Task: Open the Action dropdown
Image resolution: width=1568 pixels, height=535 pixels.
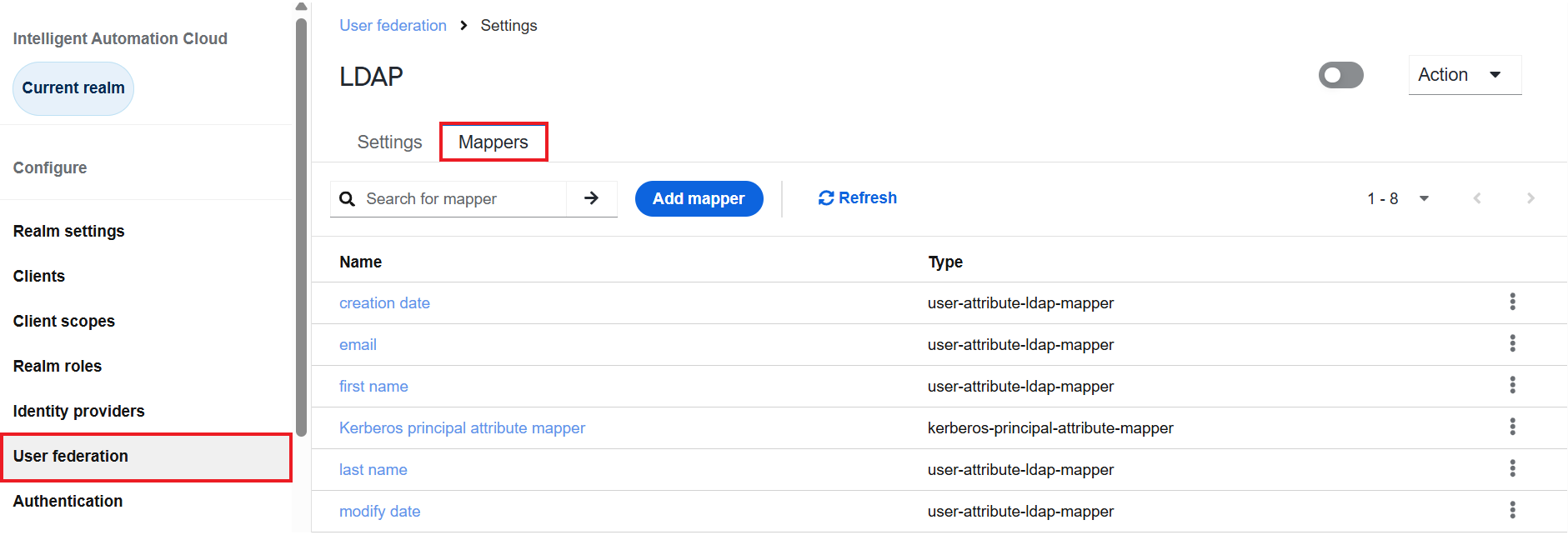Action: (1465, 75)
